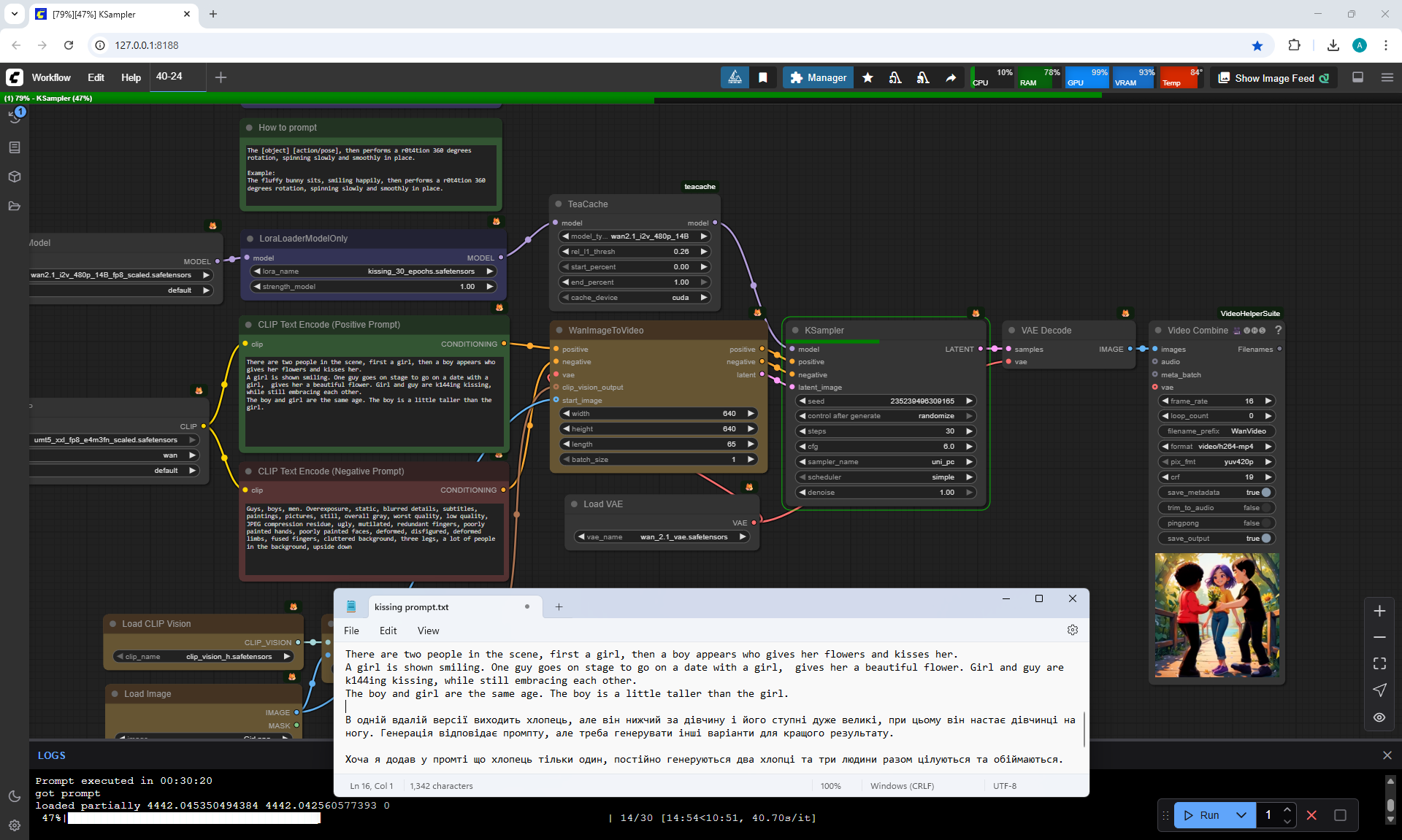The width and height of the screenshot is (1402, 840).
Task: Open the model library cube icon
Action: [x=15, y=177]
